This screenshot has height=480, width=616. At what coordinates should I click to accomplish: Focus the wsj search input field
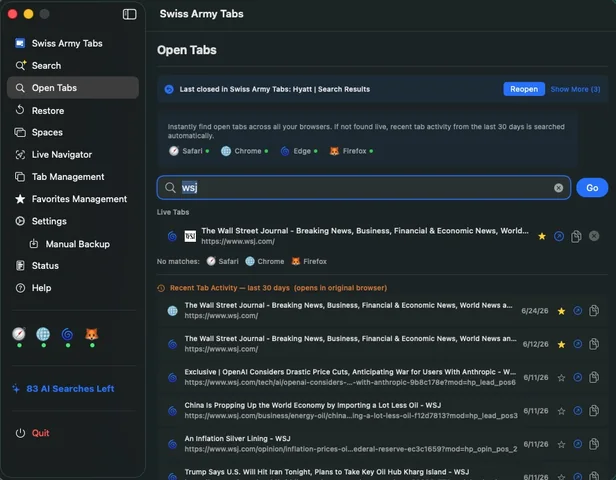click(x=363, y=188)
